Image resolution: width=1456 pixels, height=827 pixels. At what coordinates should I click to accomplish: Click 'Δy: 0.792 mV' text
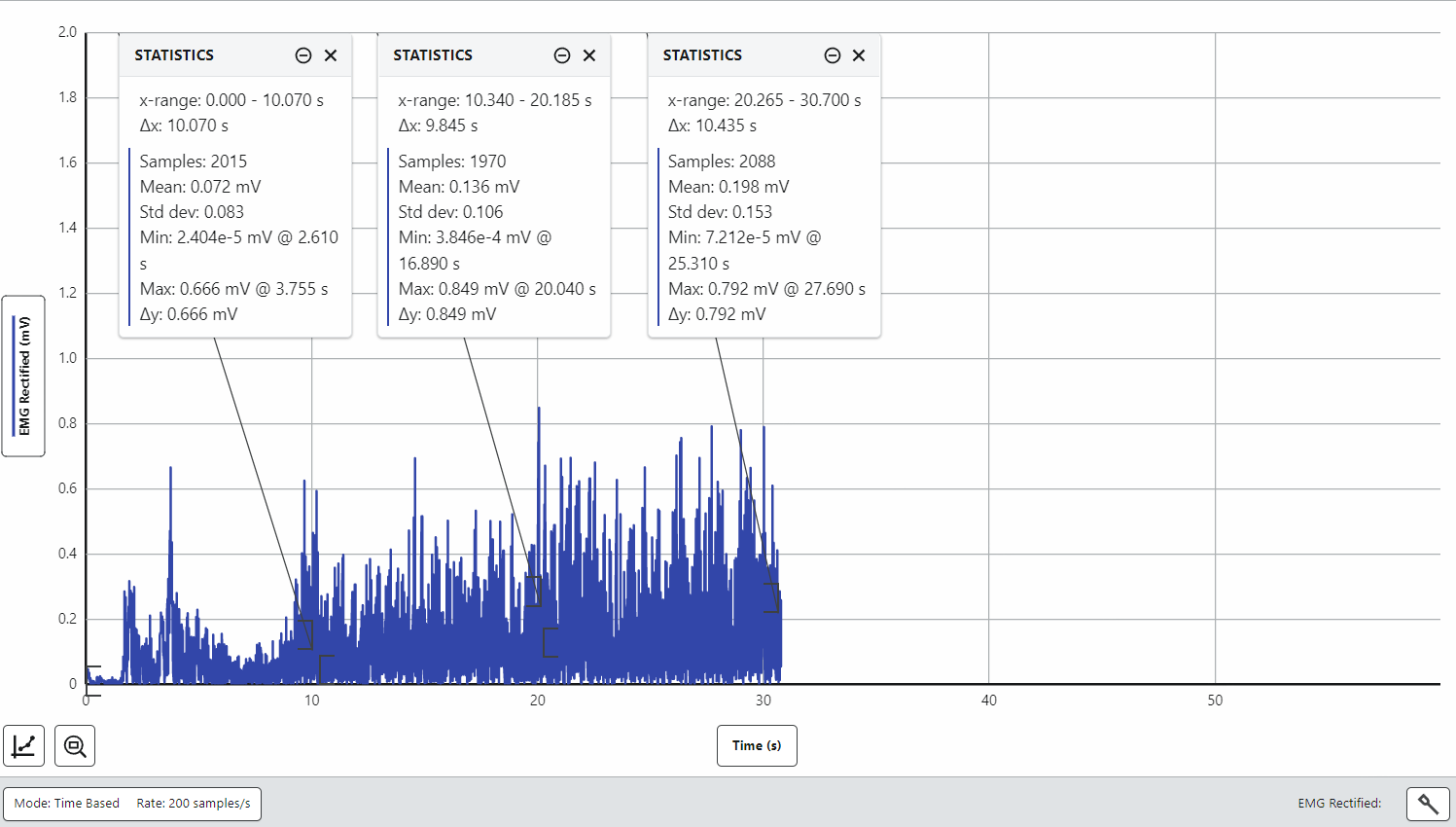[717, 314]
